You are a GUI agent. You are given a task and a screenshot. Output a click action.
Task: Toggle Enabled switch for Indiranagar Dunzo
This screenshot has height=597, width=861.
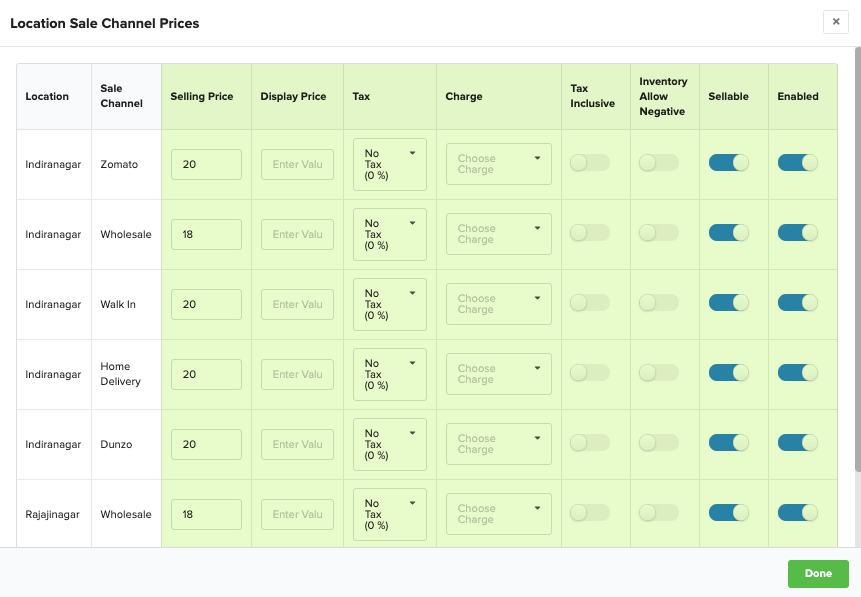click(798, 443)
